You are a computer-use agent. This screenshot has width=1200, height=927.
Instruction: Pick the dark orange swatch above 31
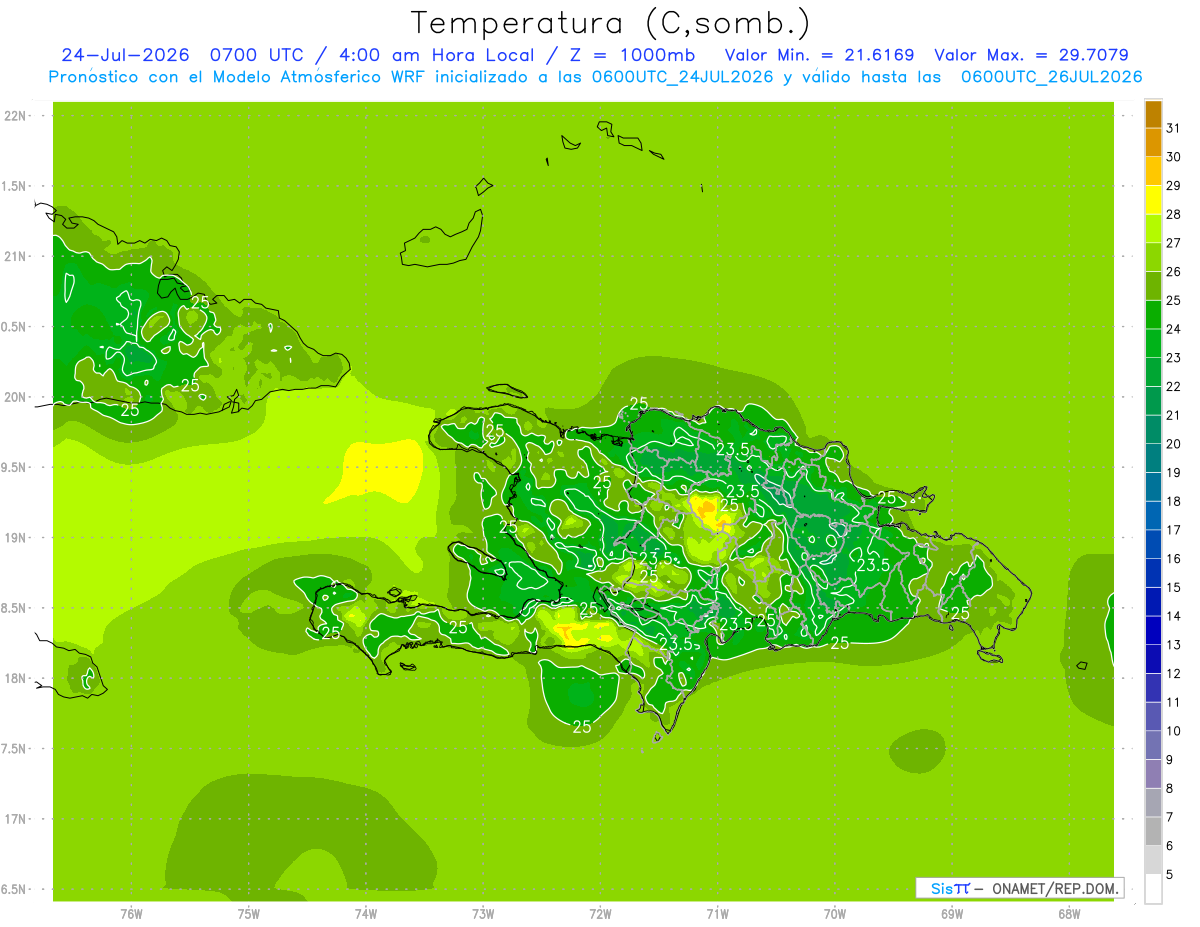tap(1153, 114)
